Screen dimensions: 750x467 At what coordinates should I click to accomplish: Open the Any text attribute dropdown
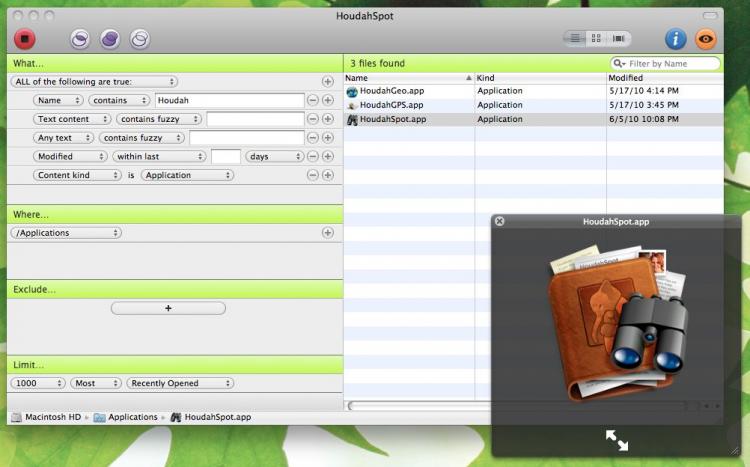64,137
